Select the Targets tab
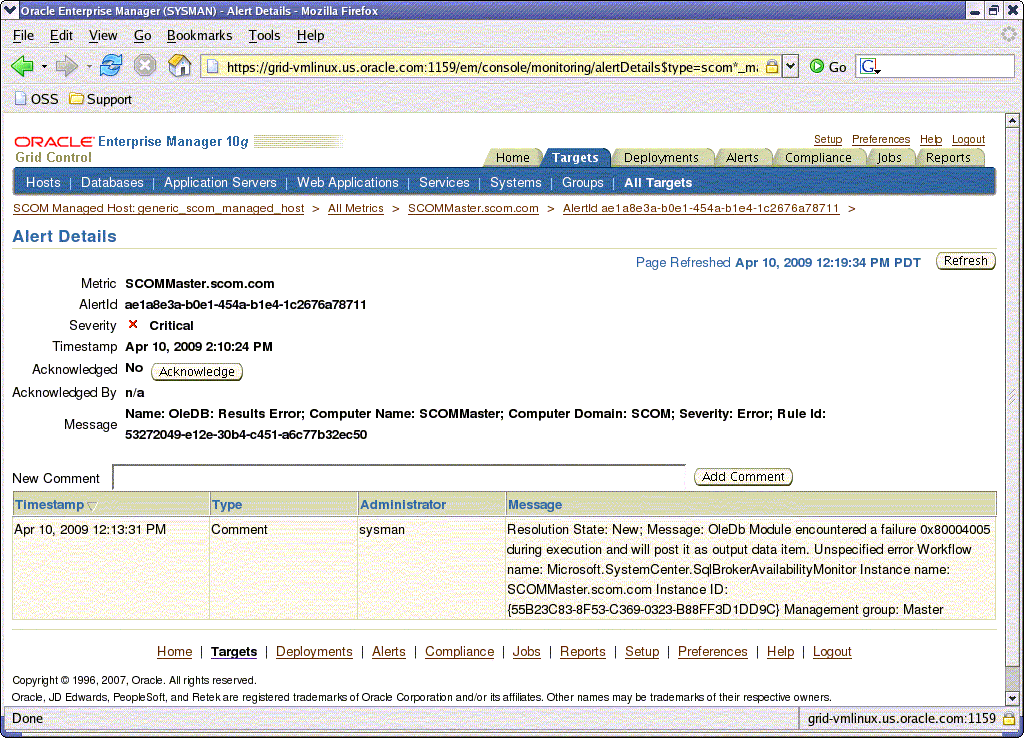The width and height of the screenshot is (1024, 738). click(x=575, y=157)
